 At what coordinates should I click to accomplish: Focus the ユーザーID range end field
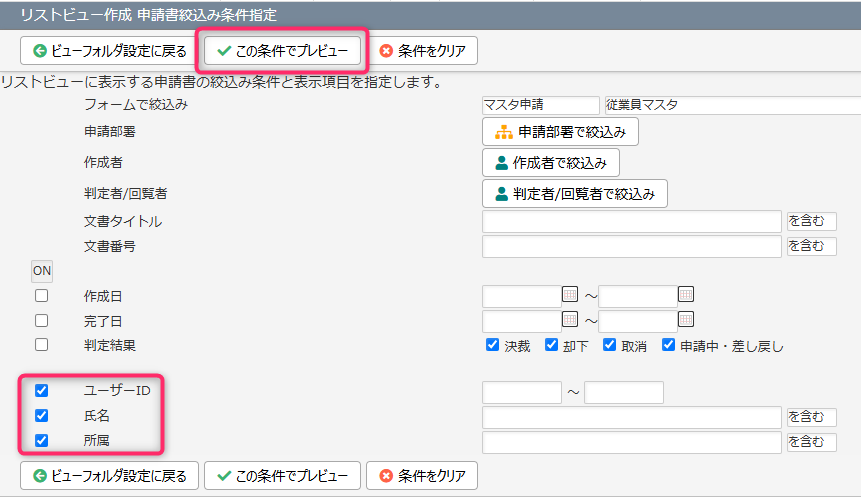tap(624, 392)
